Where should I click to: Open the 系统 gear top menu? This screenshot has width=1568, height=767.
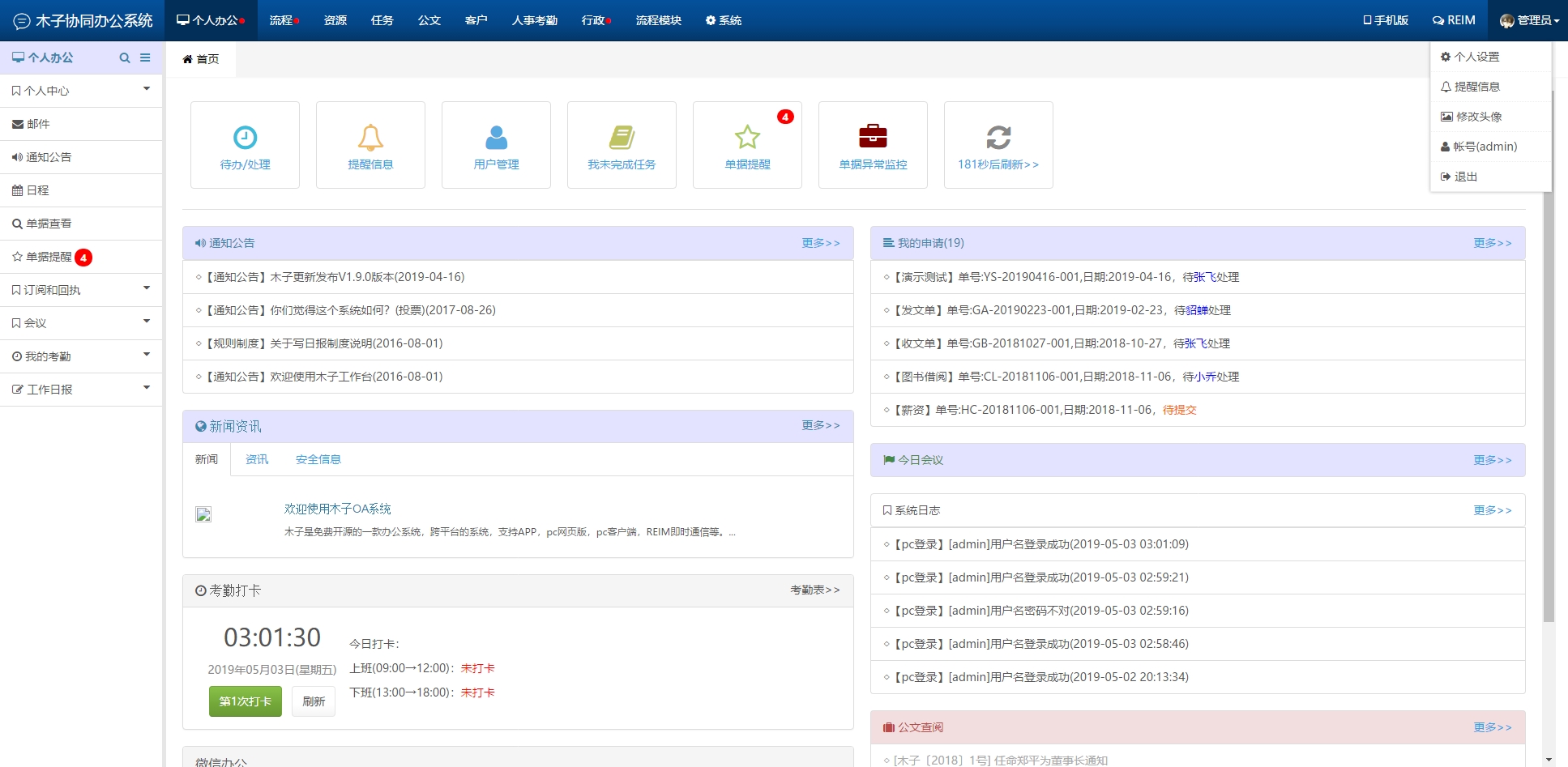point(724,20)
